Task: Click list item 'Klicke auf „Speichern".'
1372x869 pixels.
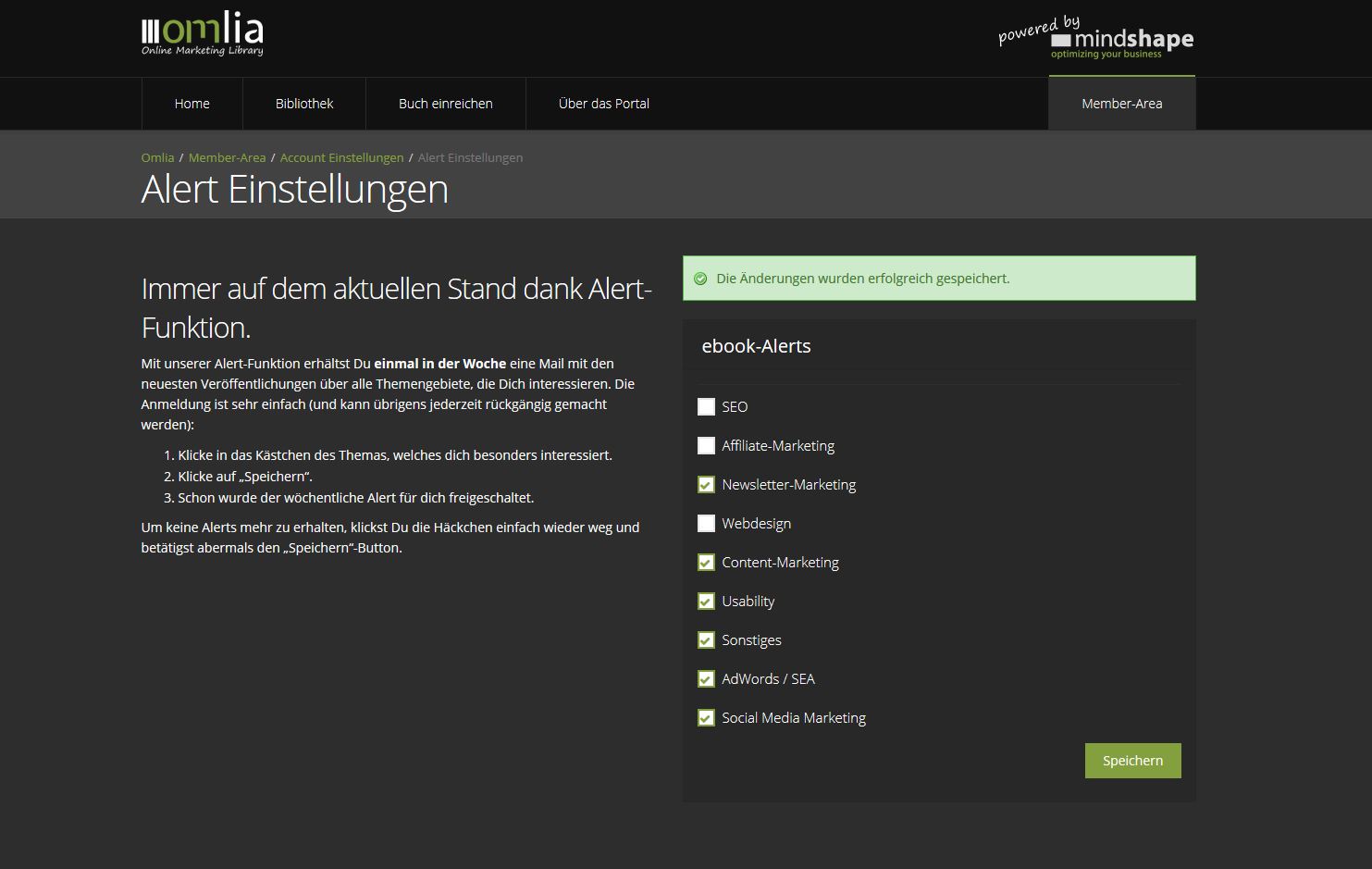Action: click(x=245, y=477)
